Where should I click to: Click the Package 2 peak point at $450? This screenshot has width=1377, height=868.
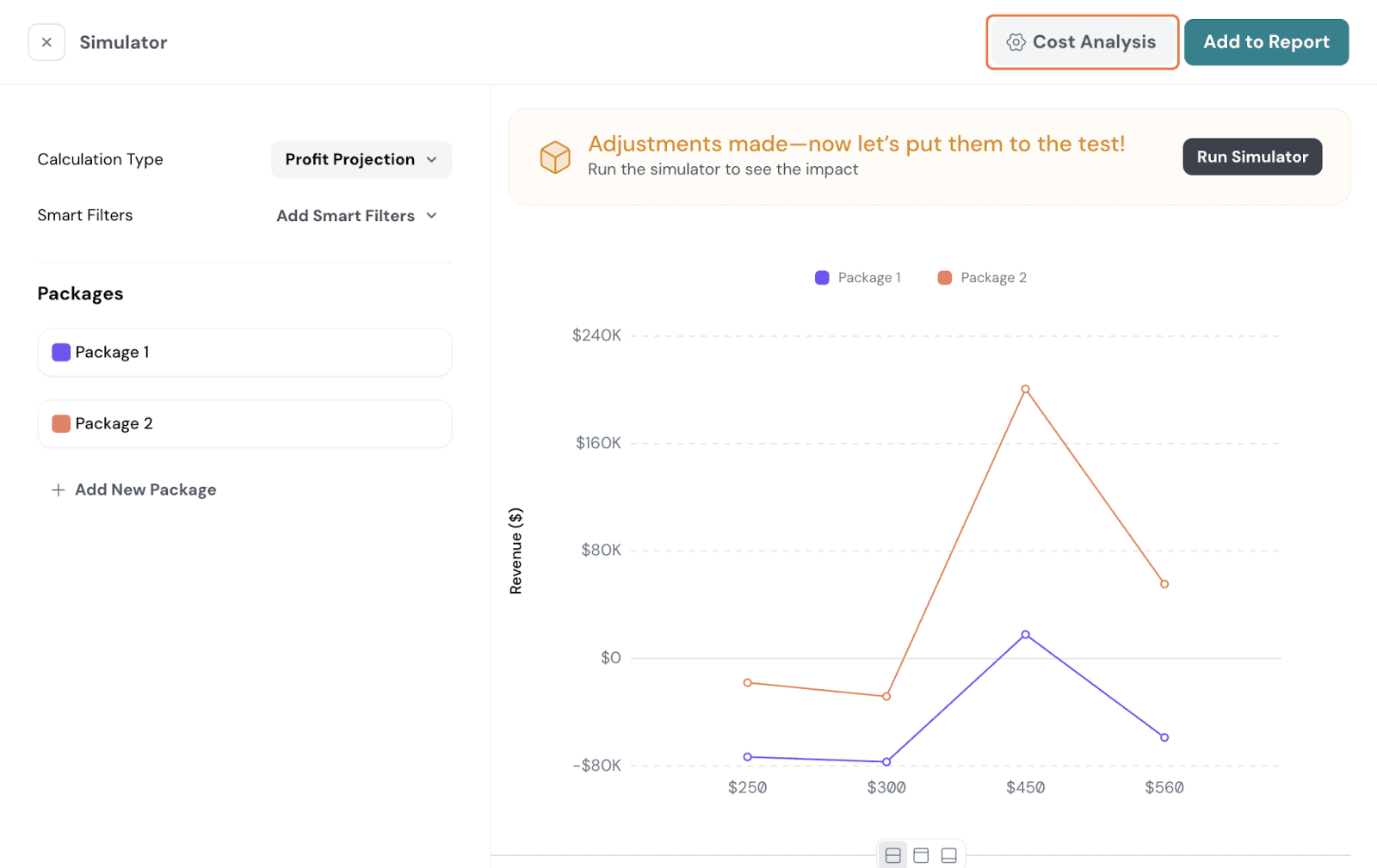[1025, 389]
